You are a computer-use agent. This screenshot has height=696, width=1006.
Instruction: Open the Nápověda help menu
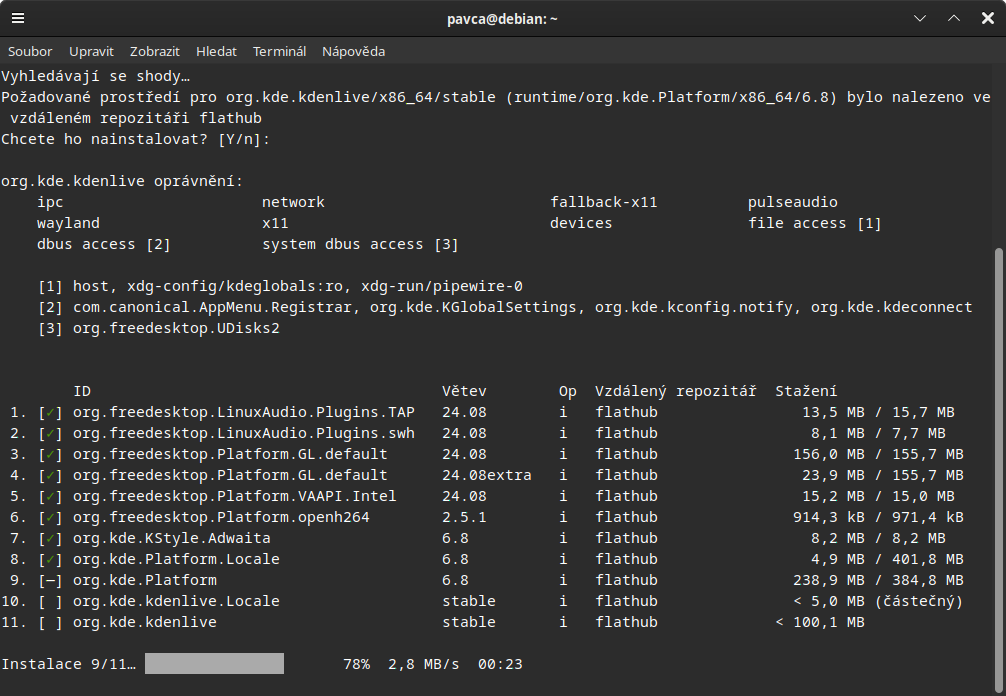click(x=353, y=51)
